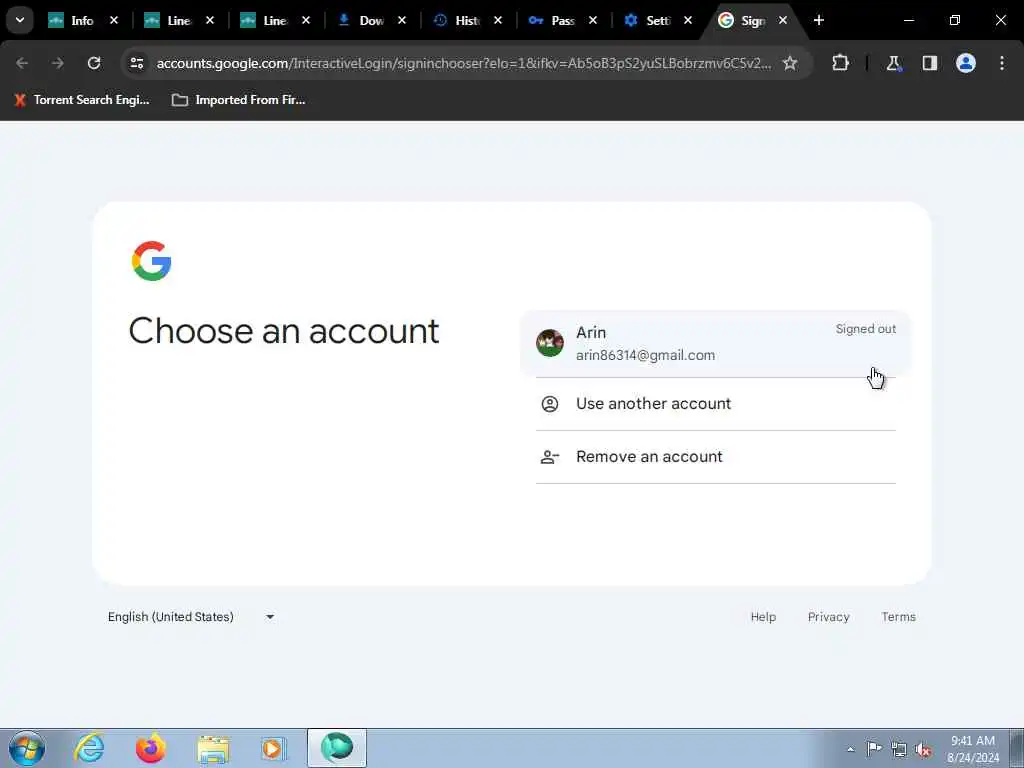Close the Passwords tab
The image size is (1024, 768).
pyautogui.click(x=592, y=20)
